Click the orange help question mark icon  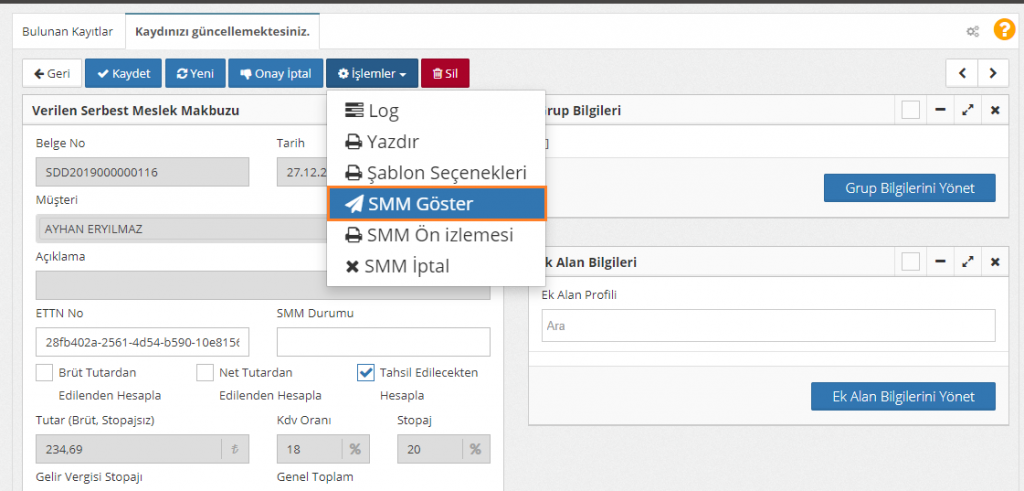(x=1003, y=30)
